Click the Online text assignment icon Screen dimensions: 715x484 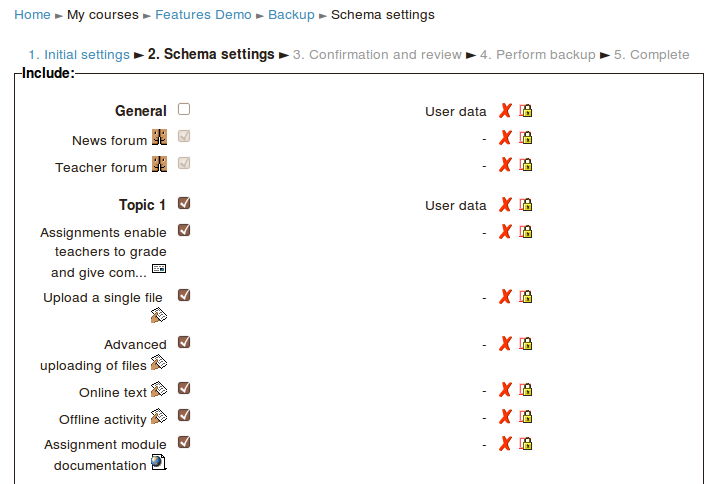159,389
